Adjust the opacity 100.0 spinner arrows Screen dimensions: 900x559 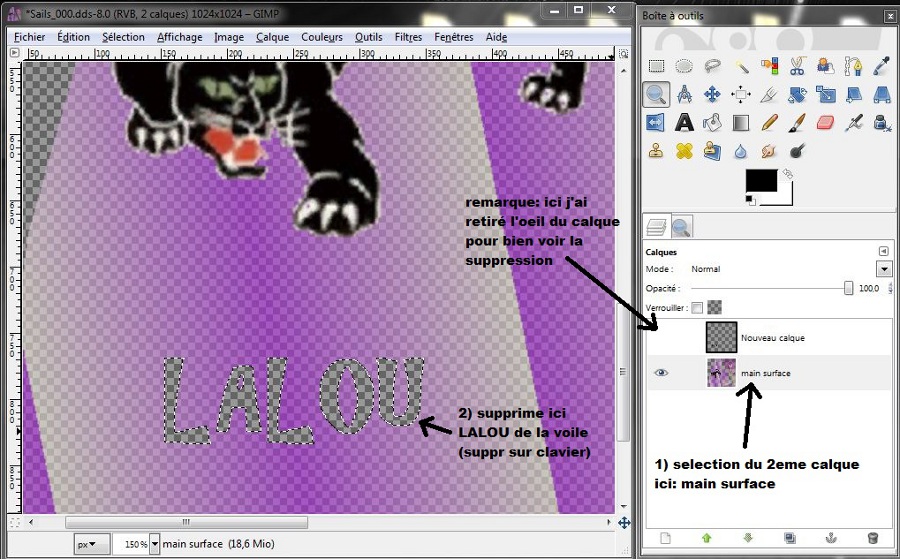coord(891,288)
